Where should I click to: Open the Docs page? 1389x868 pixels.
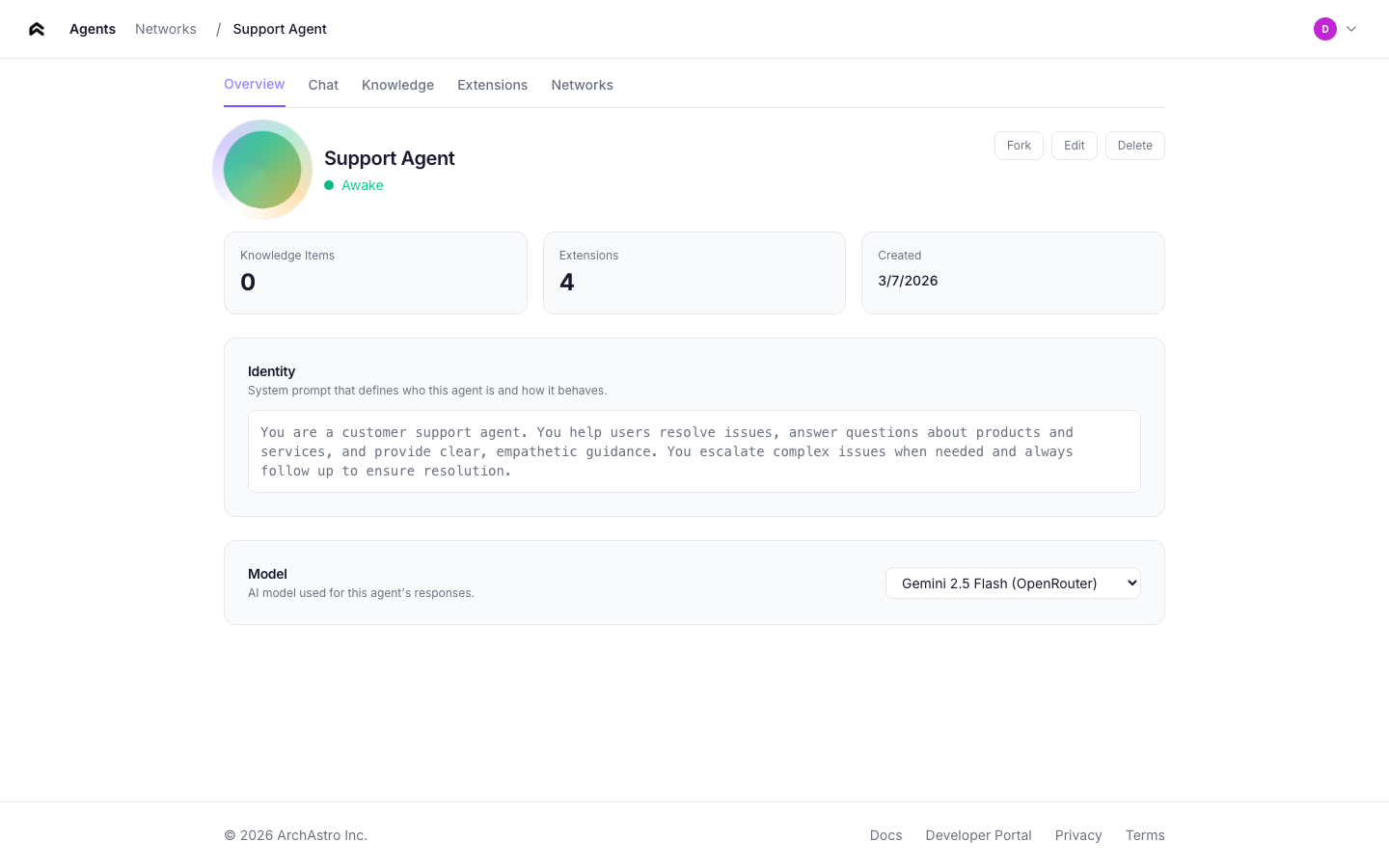885,835
